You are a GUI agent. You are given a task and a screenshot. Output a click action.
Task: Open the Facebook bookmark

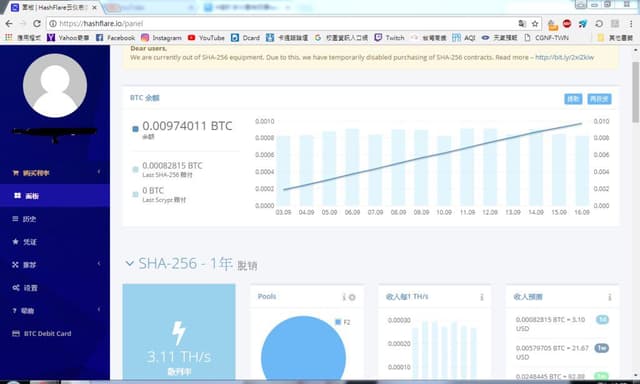[115, 38]
